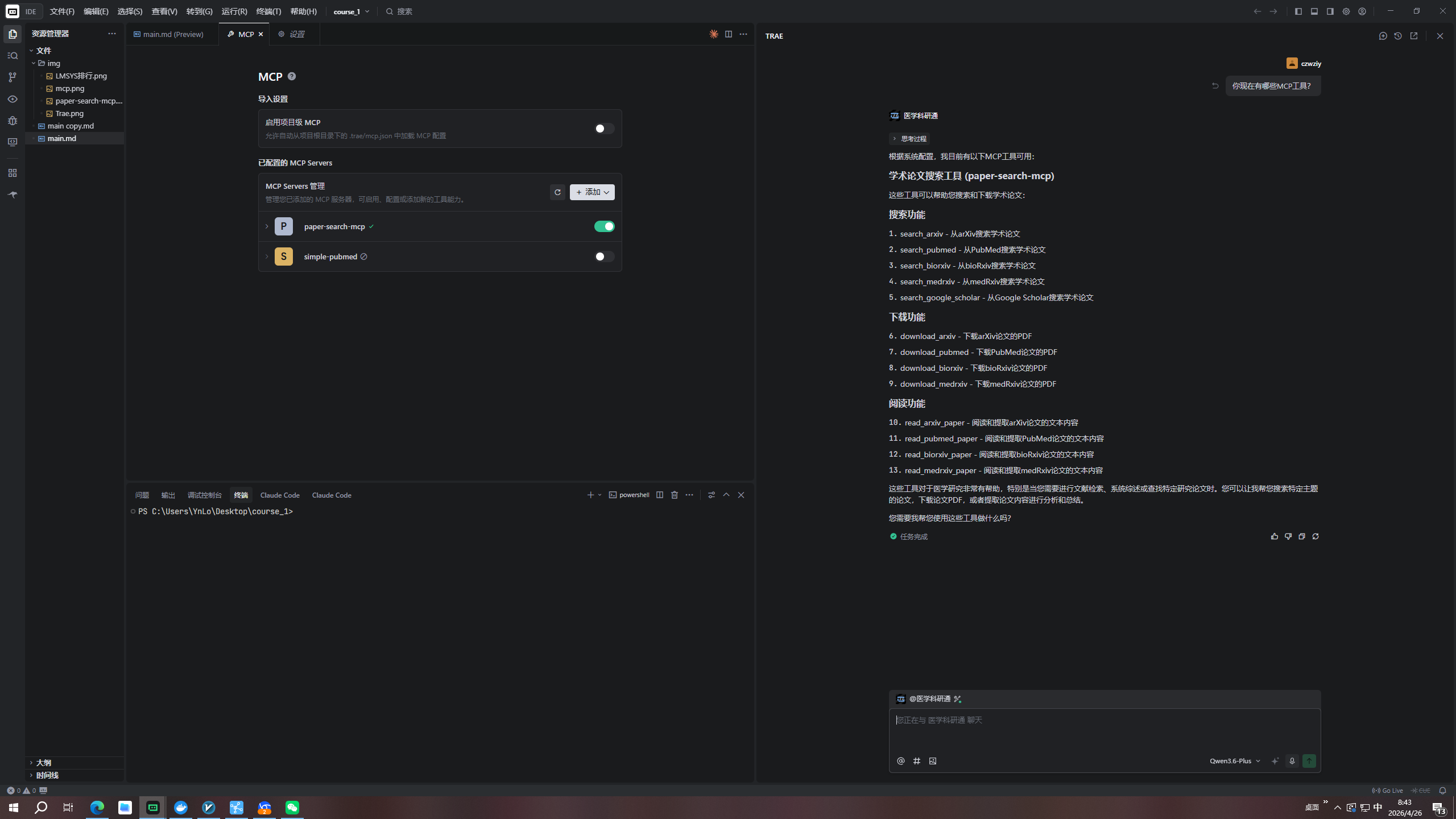Copy the assistant response
1456x819 pixels.
[1302, 536]
